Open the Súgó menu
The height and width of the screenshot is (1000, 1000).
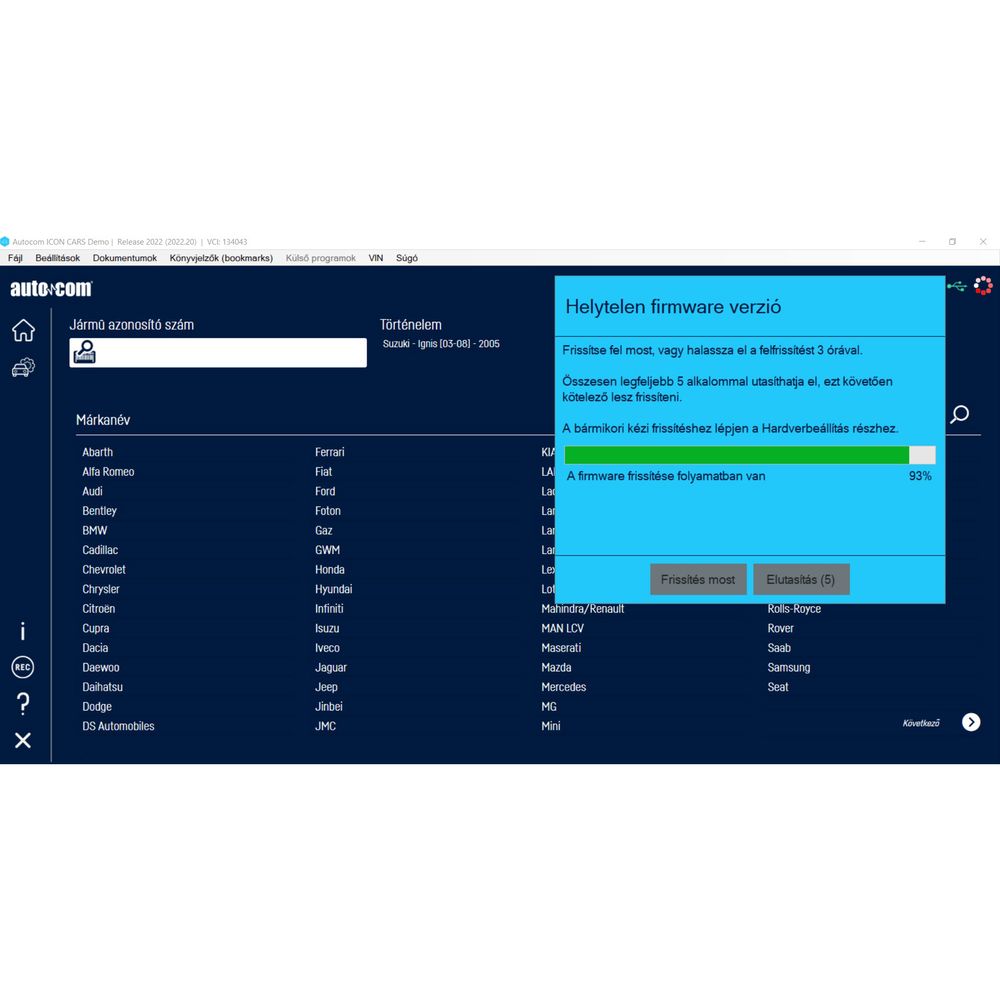pos(407,258)
